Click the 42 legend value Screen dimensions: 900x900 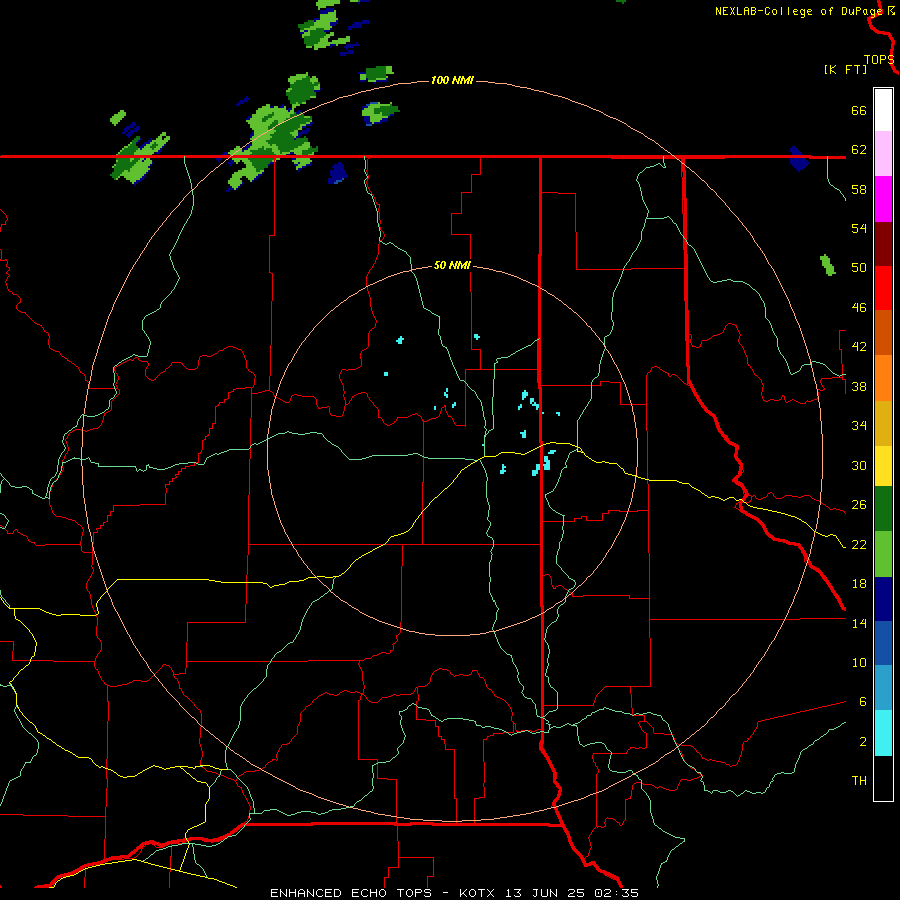click(859, 347)
